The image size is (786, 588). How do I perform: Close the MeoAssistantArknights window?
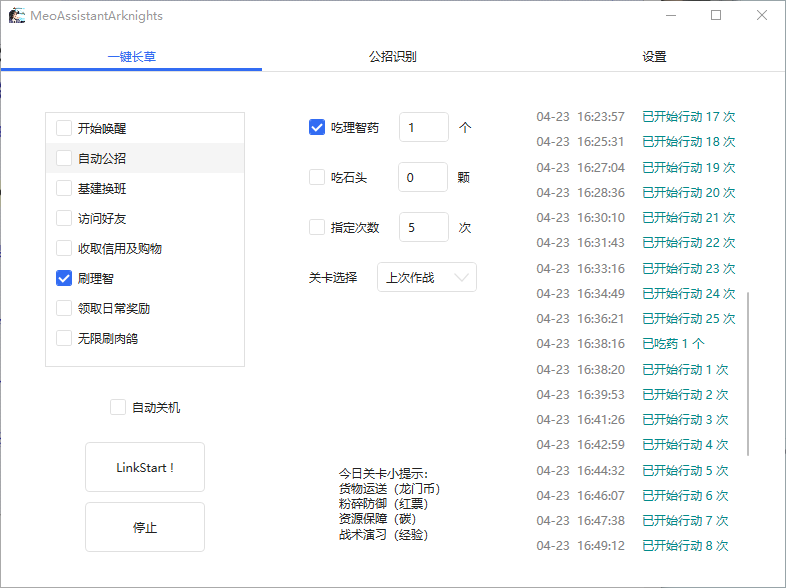click(x=762, y=16)
